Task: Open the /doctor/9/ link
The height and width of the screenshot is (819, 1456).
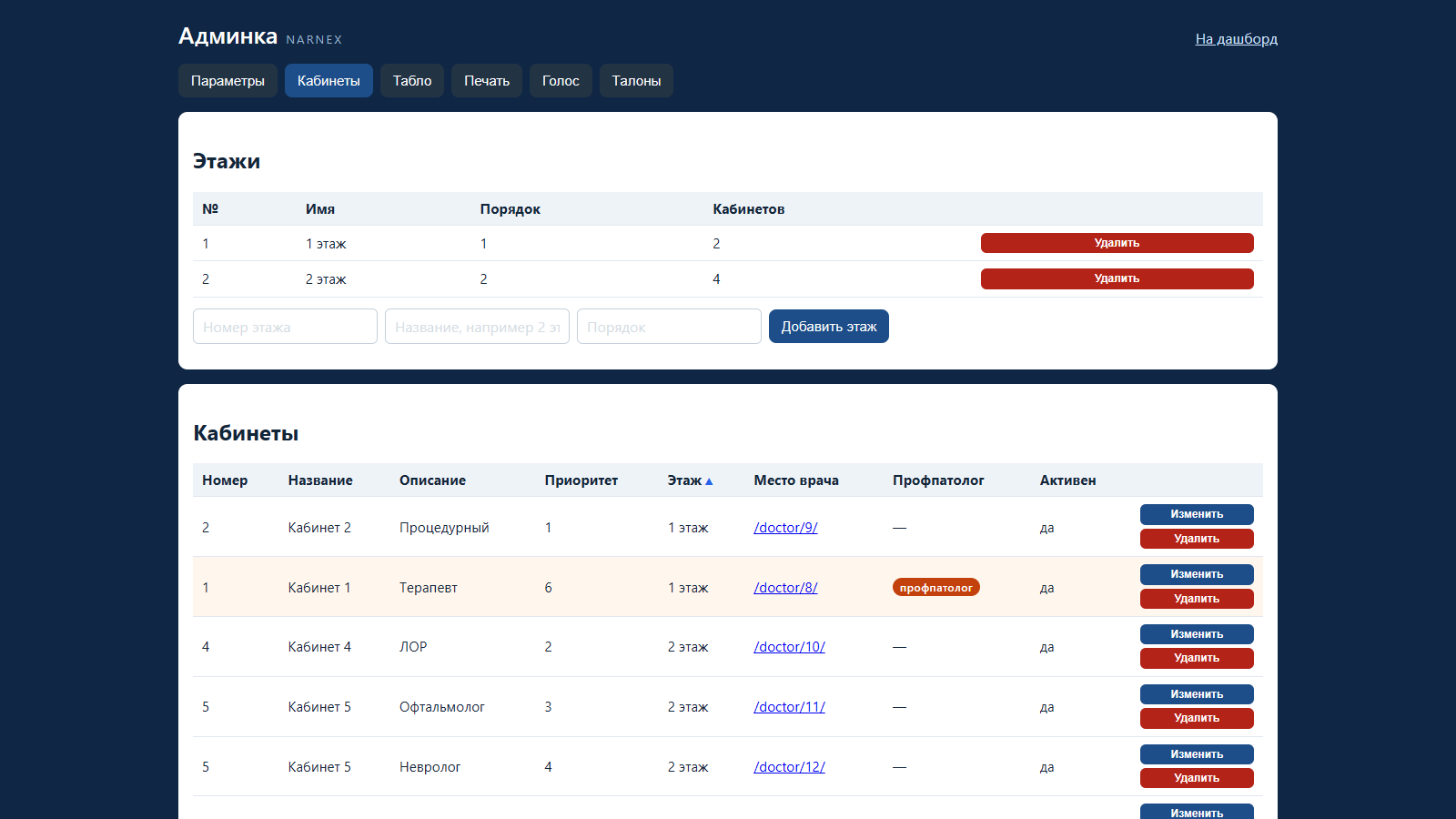Action: pyautogui.click(x=785, y=528)
